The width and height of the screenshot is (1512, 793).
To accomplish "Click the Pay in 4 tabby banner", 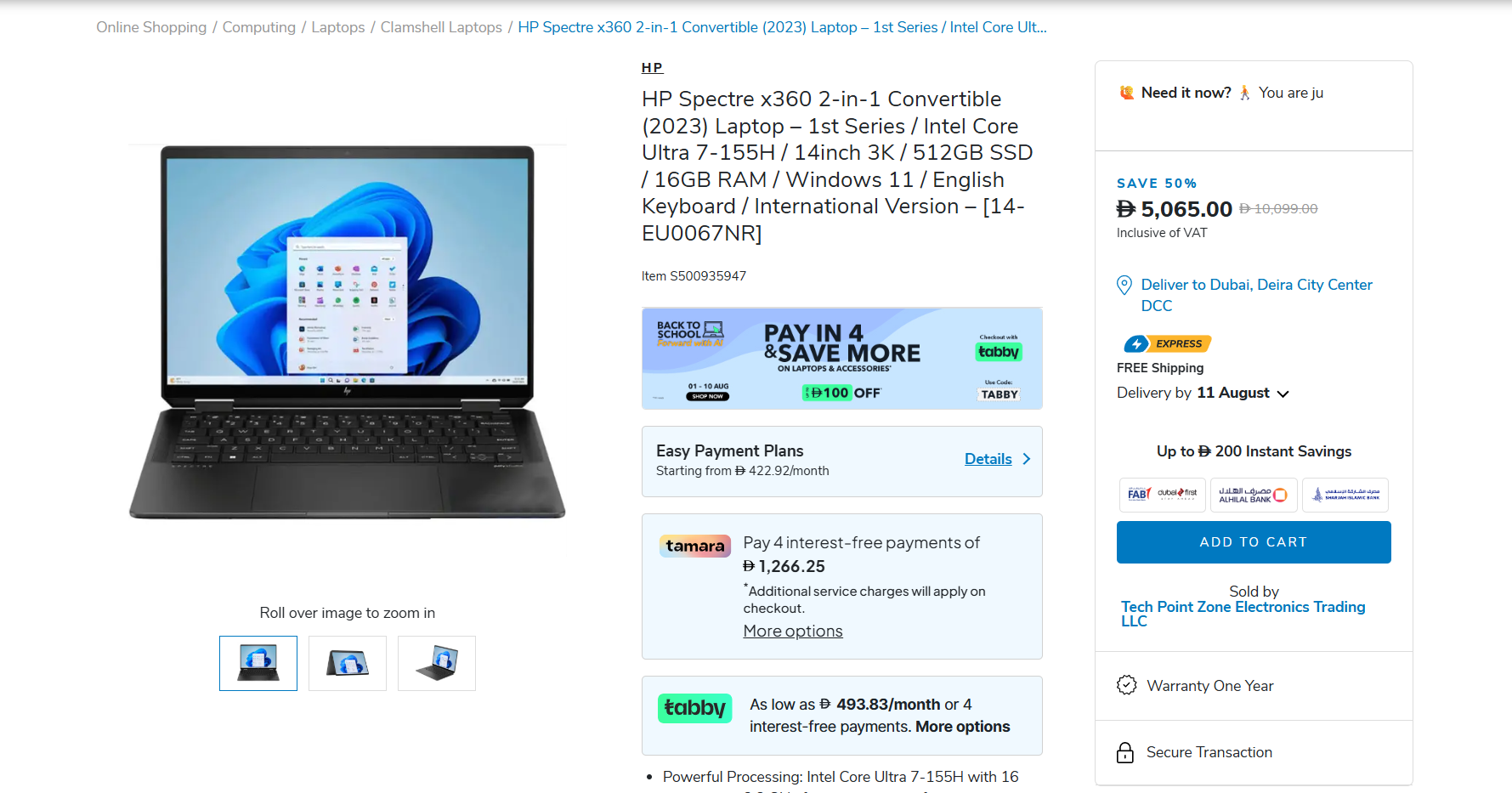I will pyautogui.click(x=842, y=359).
